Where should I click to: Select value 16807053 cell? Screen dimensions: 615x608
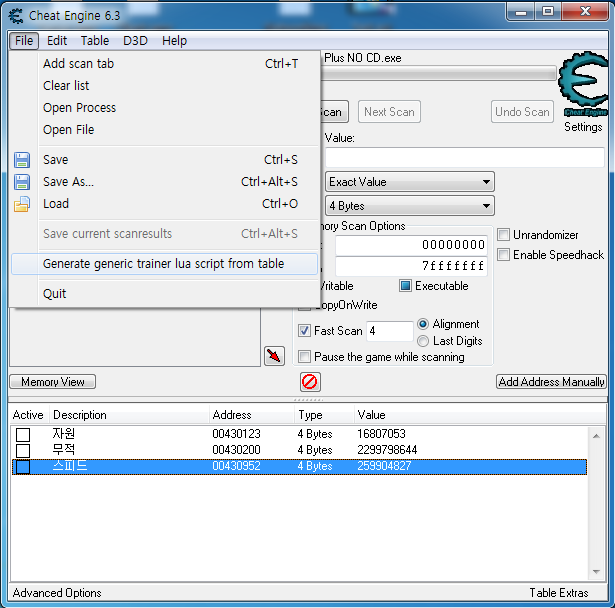pos(381,434)
